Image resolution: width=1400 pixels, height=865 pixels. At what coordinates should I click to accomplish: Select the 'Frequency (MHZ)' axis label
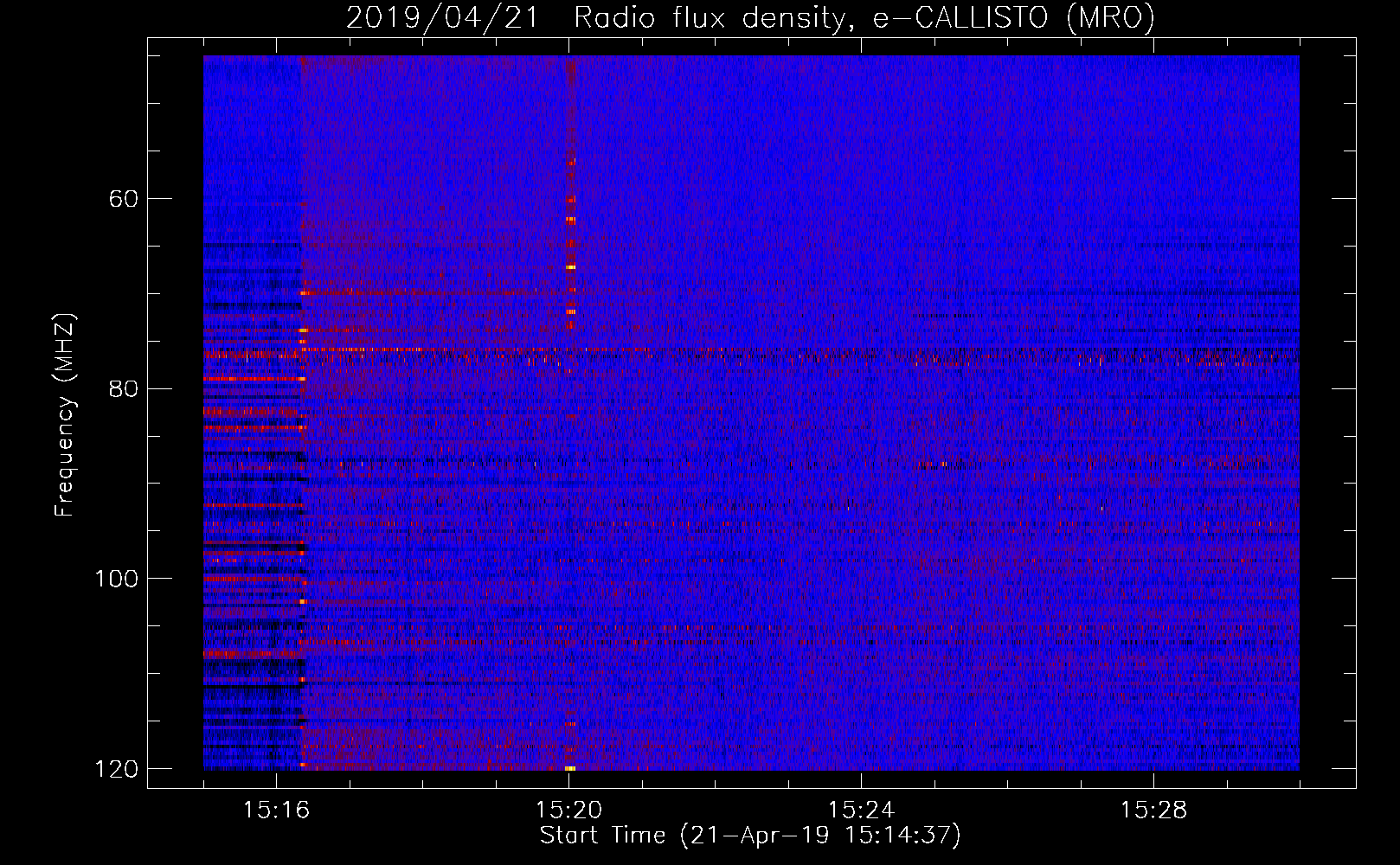64,414
